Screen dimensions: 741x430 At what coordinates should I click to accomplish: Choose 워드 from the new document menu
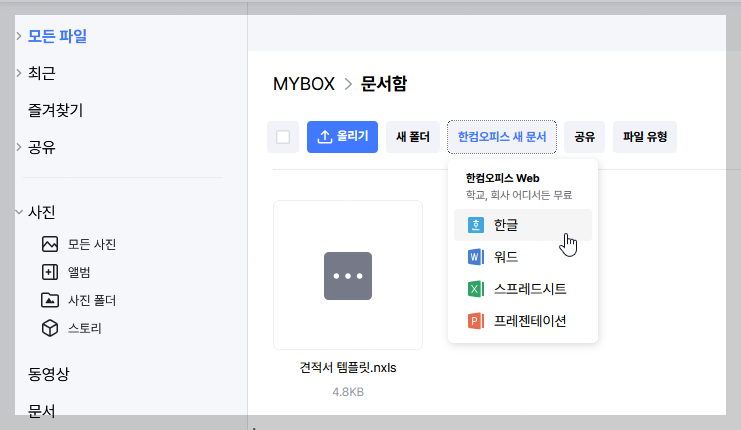(523, 257)
